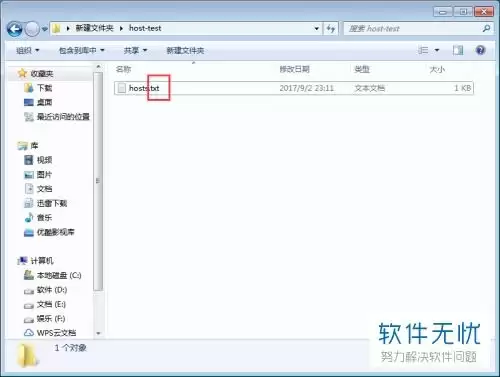Open the 组织 menu
Screen dimensions: 500x377
pyautogui.click(x=28, y=51)
